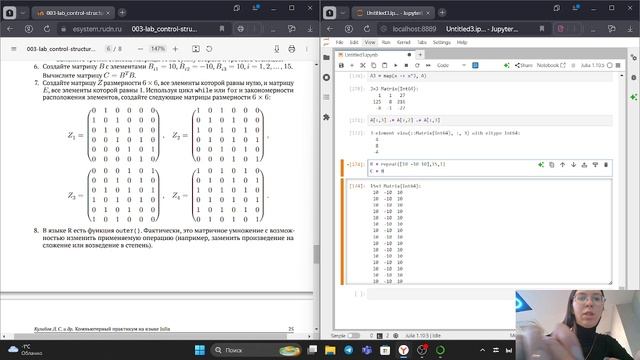This screenshot has height=360, width=640.
Task: Move the active cell down
Action: [573, 164]
